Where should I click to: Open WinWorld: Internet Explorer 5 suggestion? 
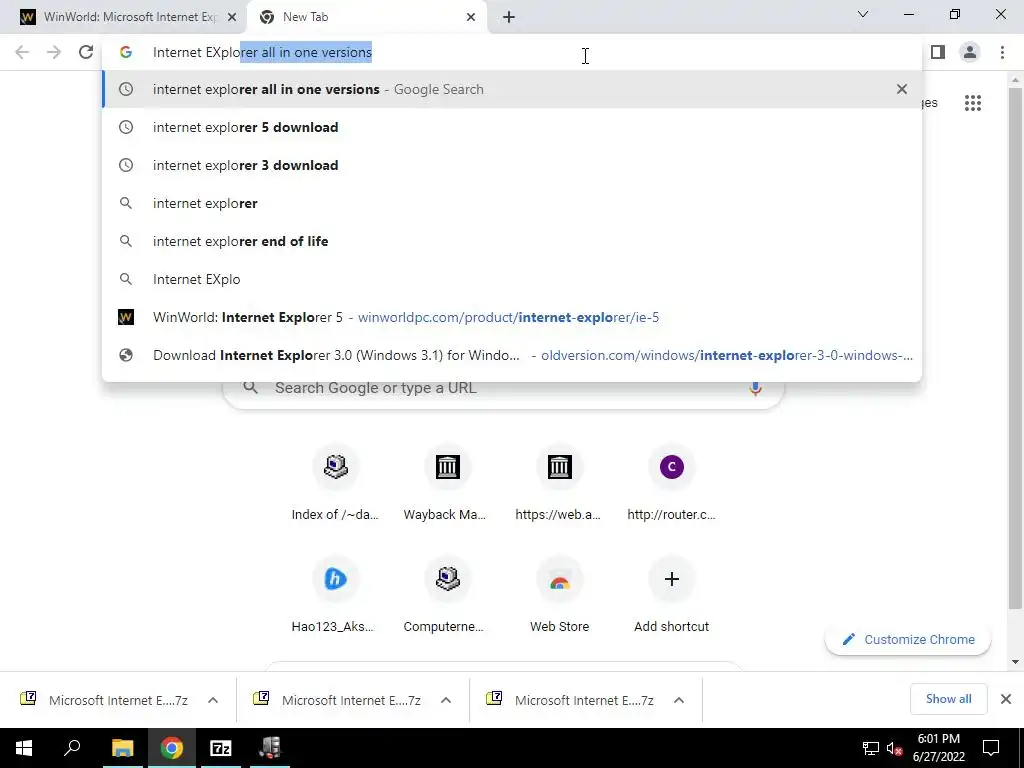pyautogui.click(x=512, y=317)
